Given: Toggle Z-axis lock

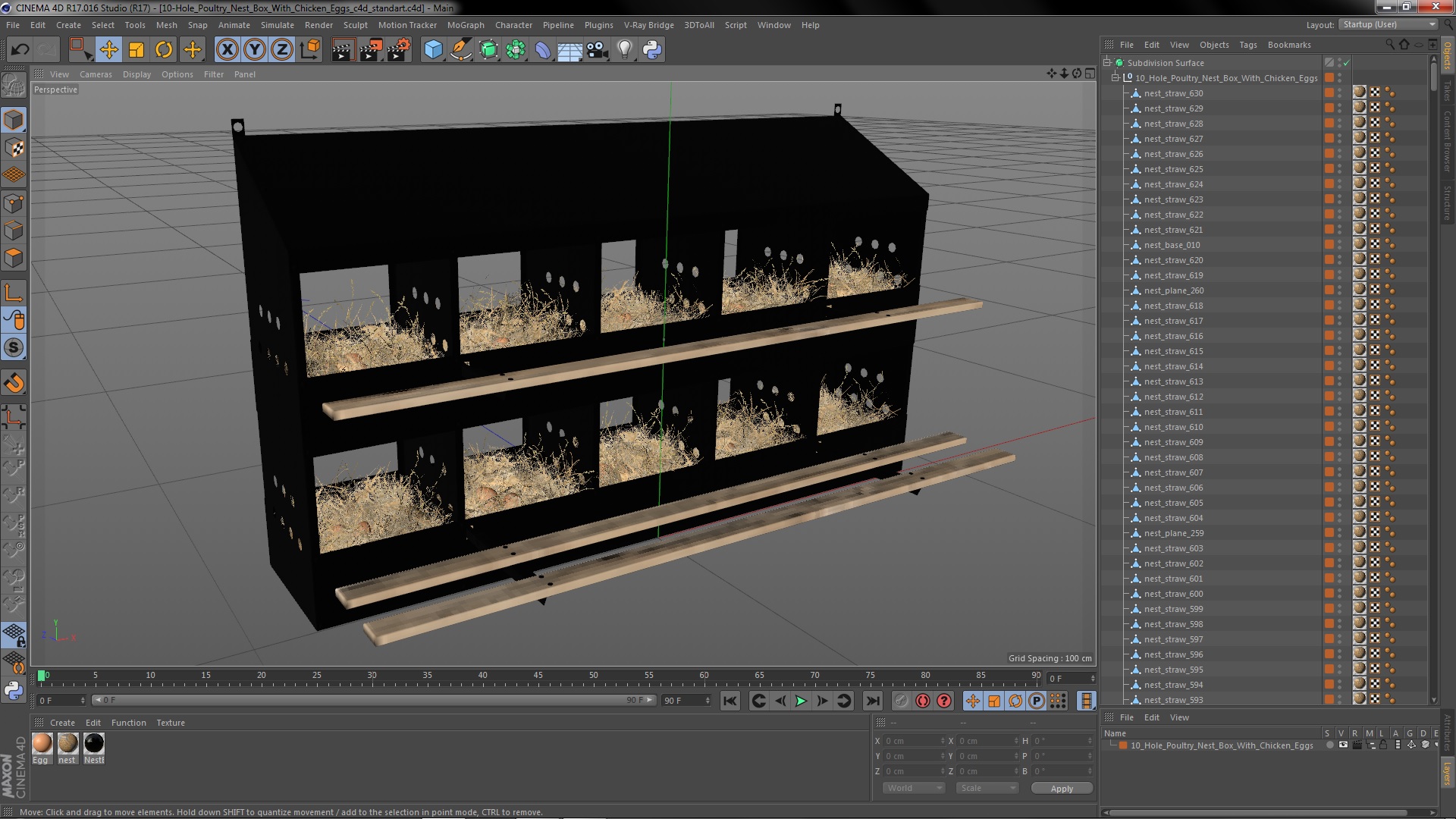Looking at the screenshot, I should (x=282, y=50).
